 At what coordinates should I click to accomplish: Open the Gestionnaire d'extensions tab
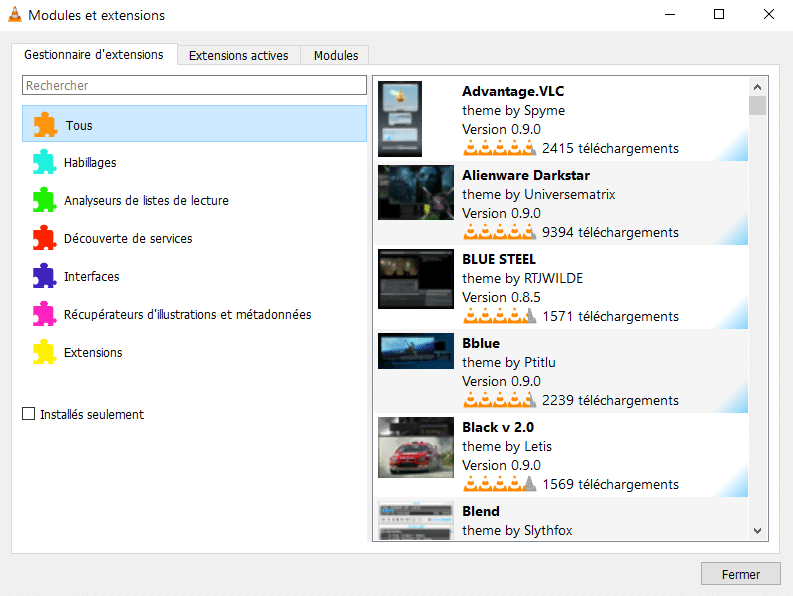tap(94, 54)
